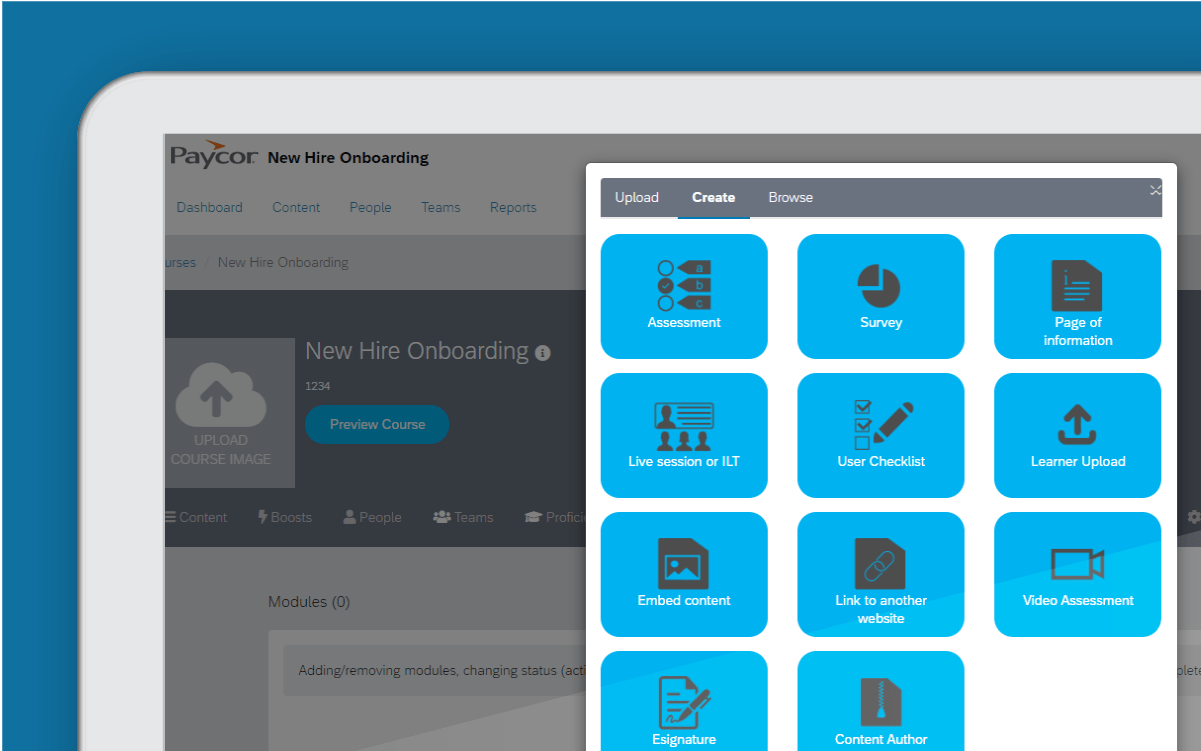The height and width of the screenshot is (751, 1201).
Task: Click the course code 1234
Action: (x=317, y=385)
